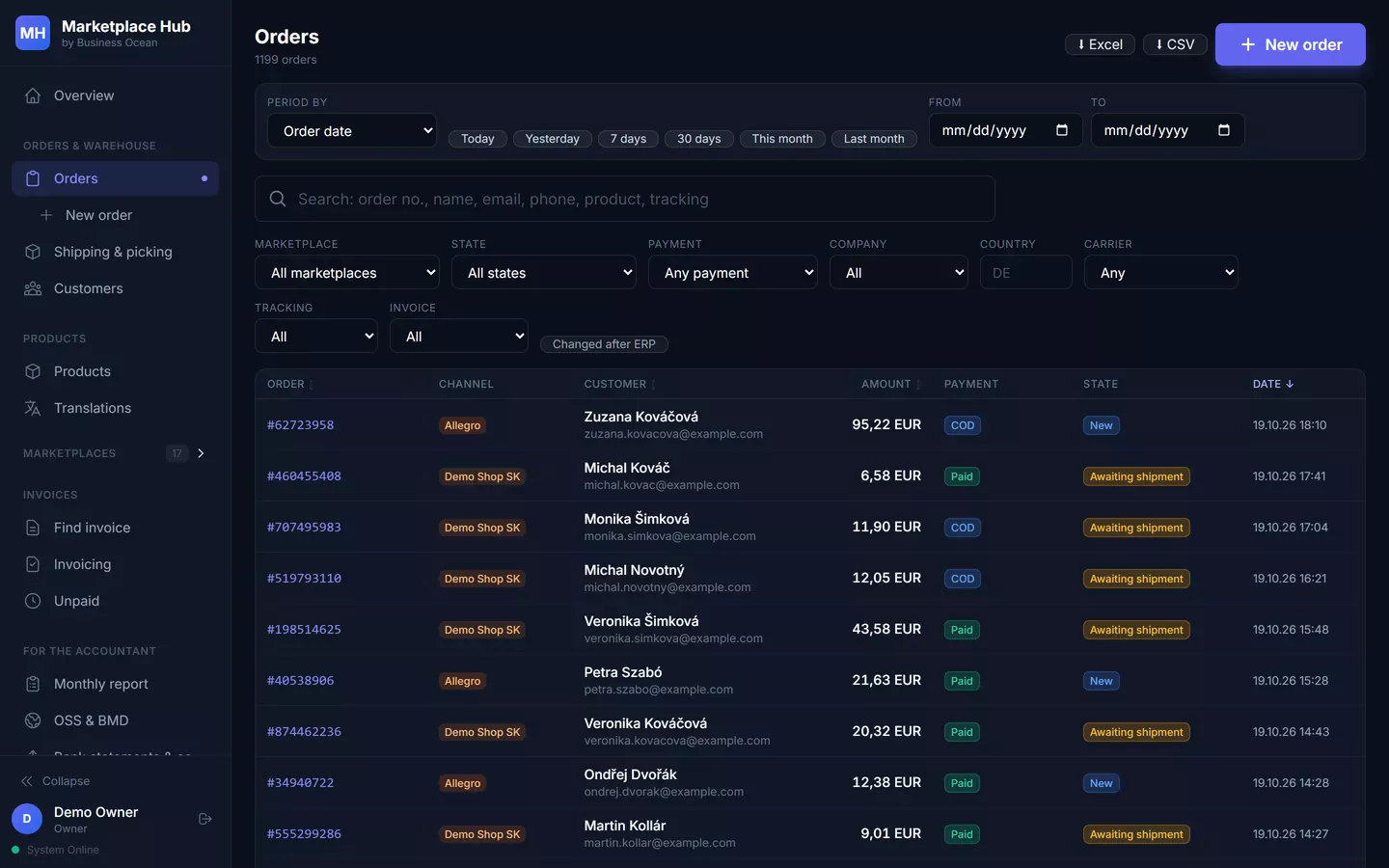This screenshot has width=1389, height=868.
Task: Toggle the Changed after ERP filter
Action: point(604,344)
